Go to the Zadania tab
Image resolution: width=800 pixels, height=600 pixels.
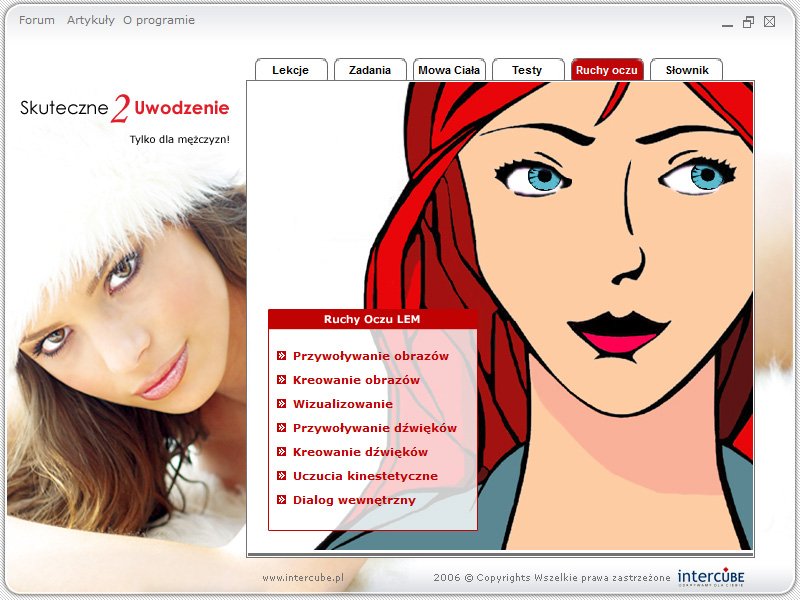tap(370, 70)
